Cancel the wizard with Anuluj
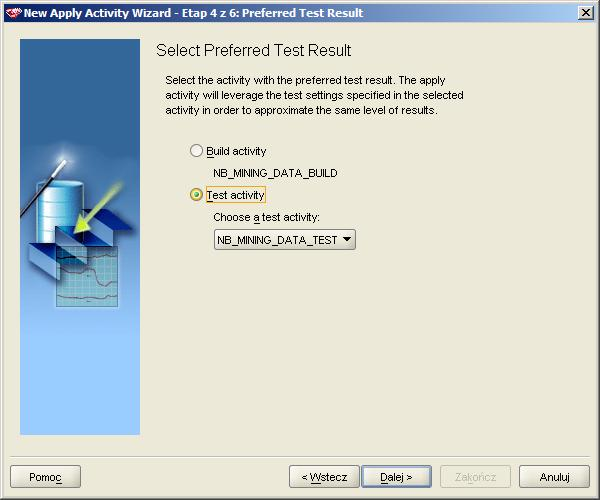Screen dimensions: 600x500 pos(554,477)
